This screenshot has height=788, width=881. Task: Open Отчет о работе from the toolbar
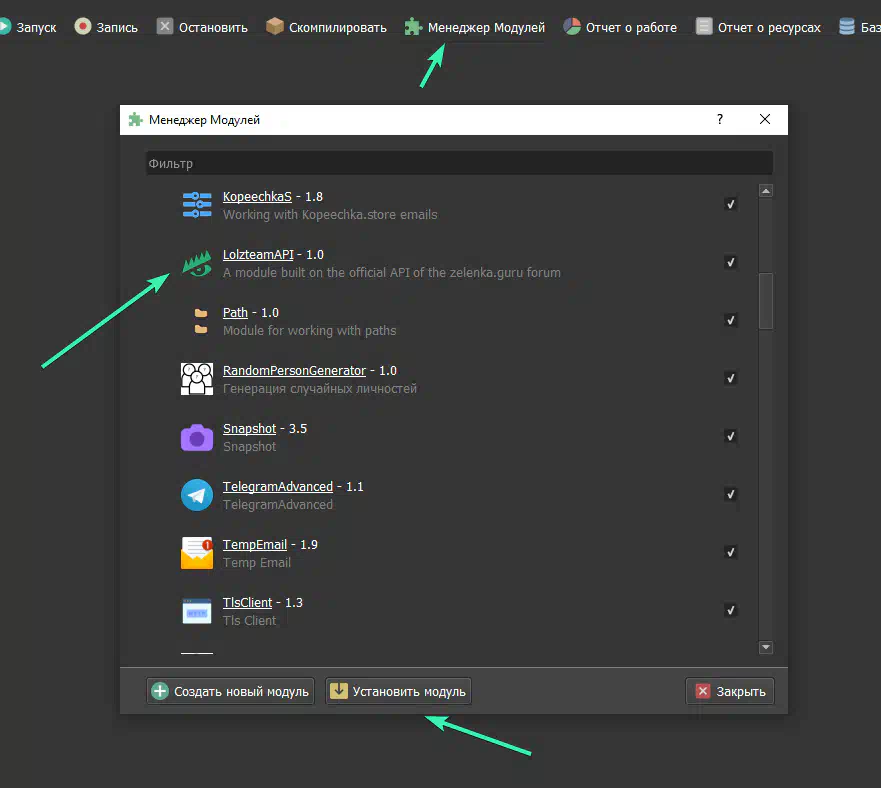pos(619,27)
